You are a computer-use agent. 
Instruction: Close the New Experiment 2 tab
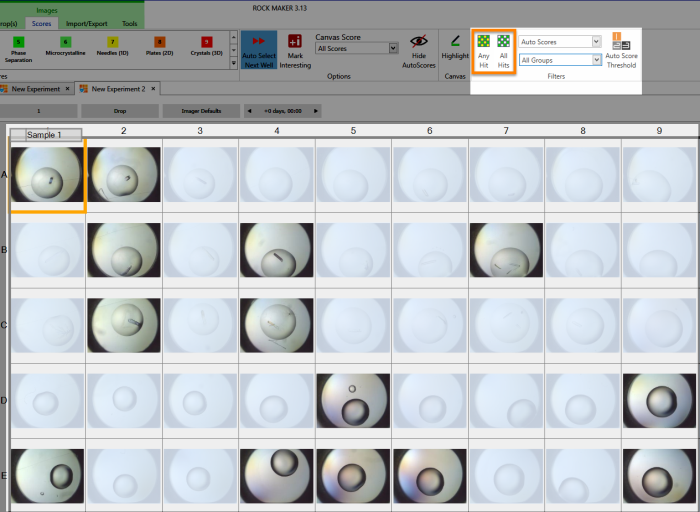click(153, 89)
